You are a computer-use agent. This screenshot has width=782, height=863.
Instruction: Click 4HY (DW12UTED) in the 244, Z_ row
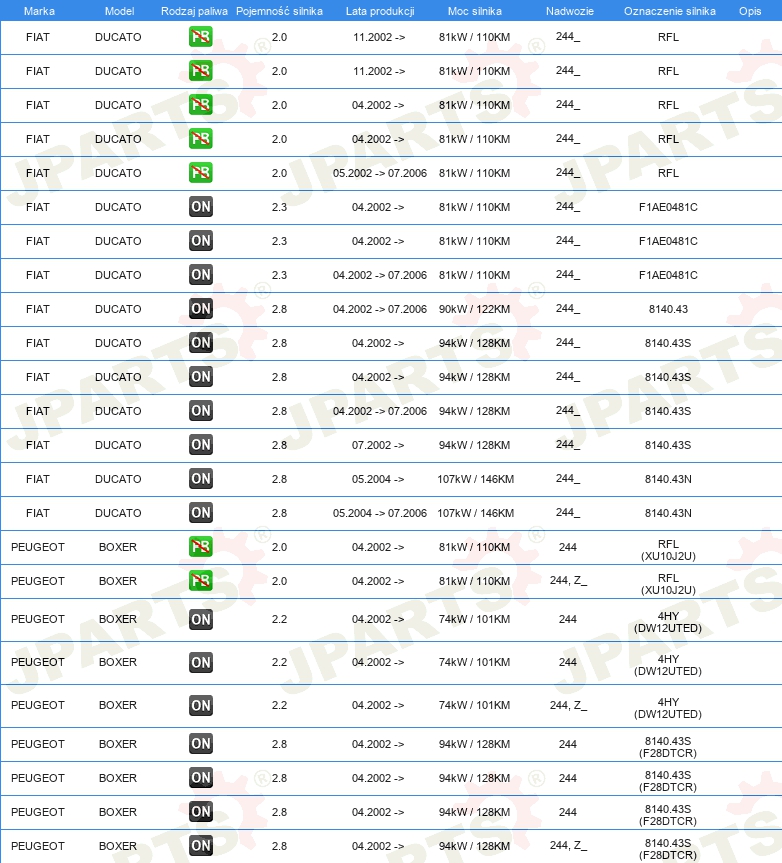[x=668, y=708]
